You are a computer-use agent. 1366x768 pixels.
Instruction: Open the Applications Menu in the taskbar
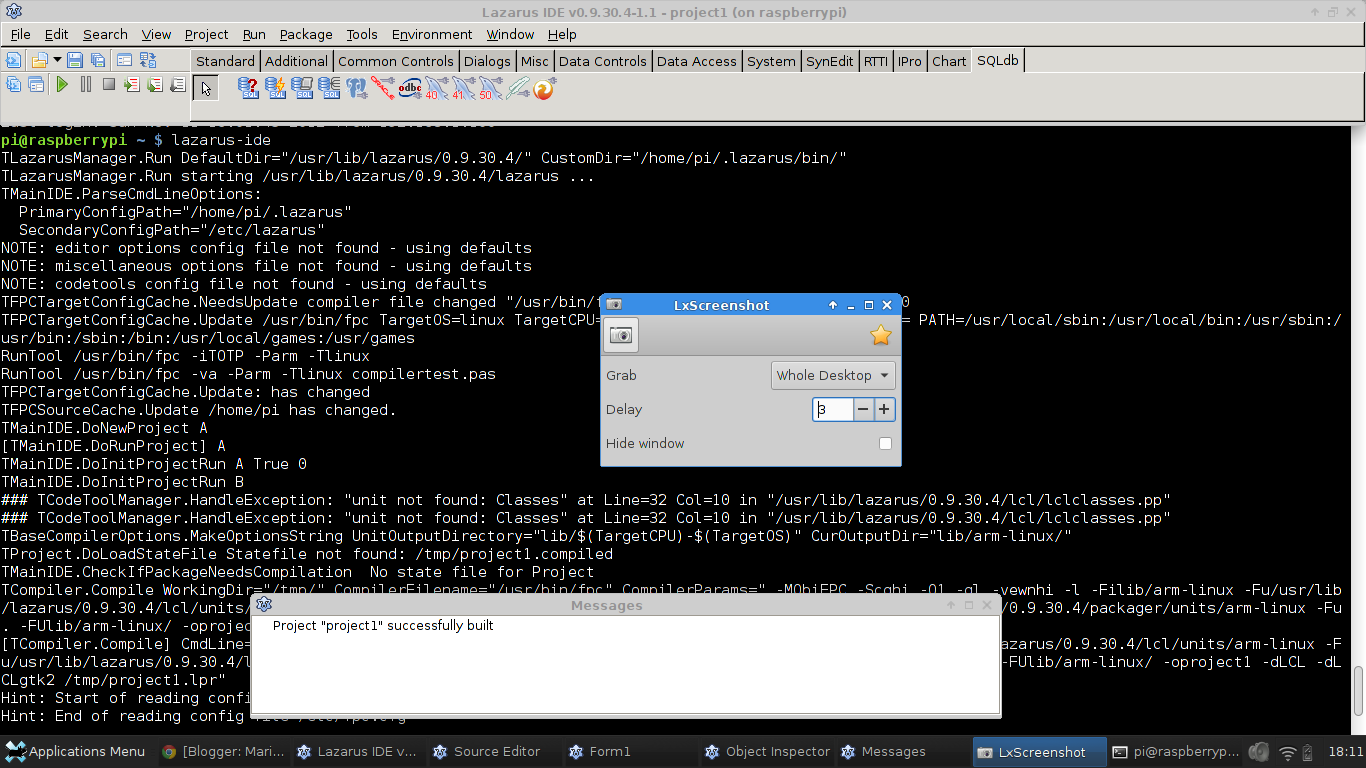75,751
